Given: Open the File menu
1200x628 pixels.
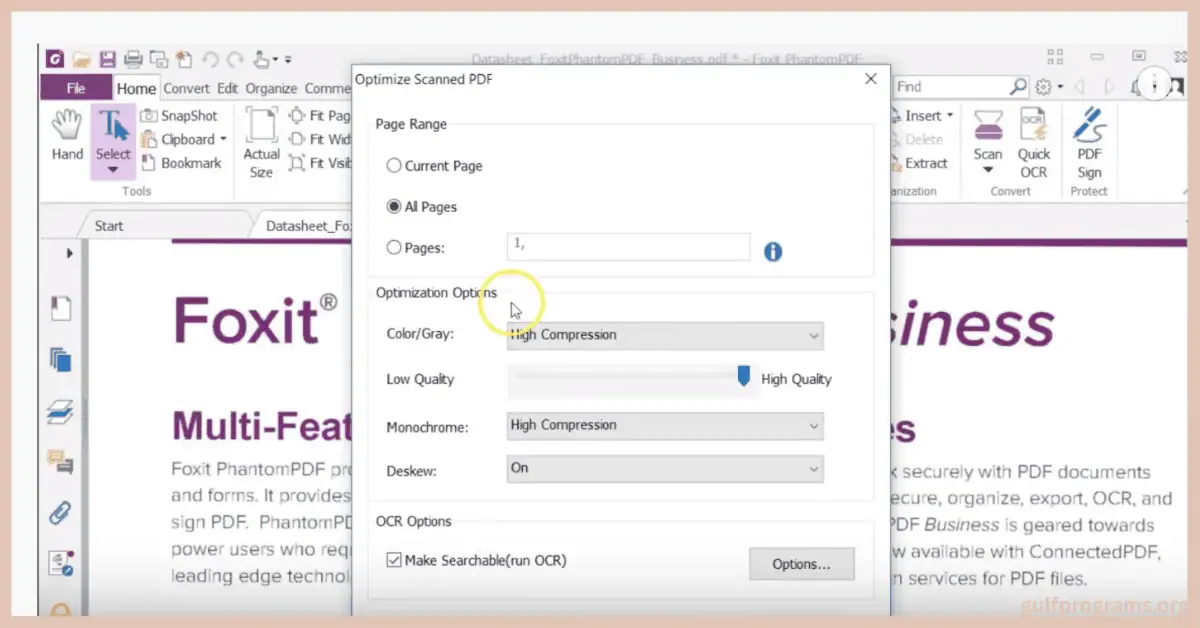Looking at the screenshot, I should [75, 88].
